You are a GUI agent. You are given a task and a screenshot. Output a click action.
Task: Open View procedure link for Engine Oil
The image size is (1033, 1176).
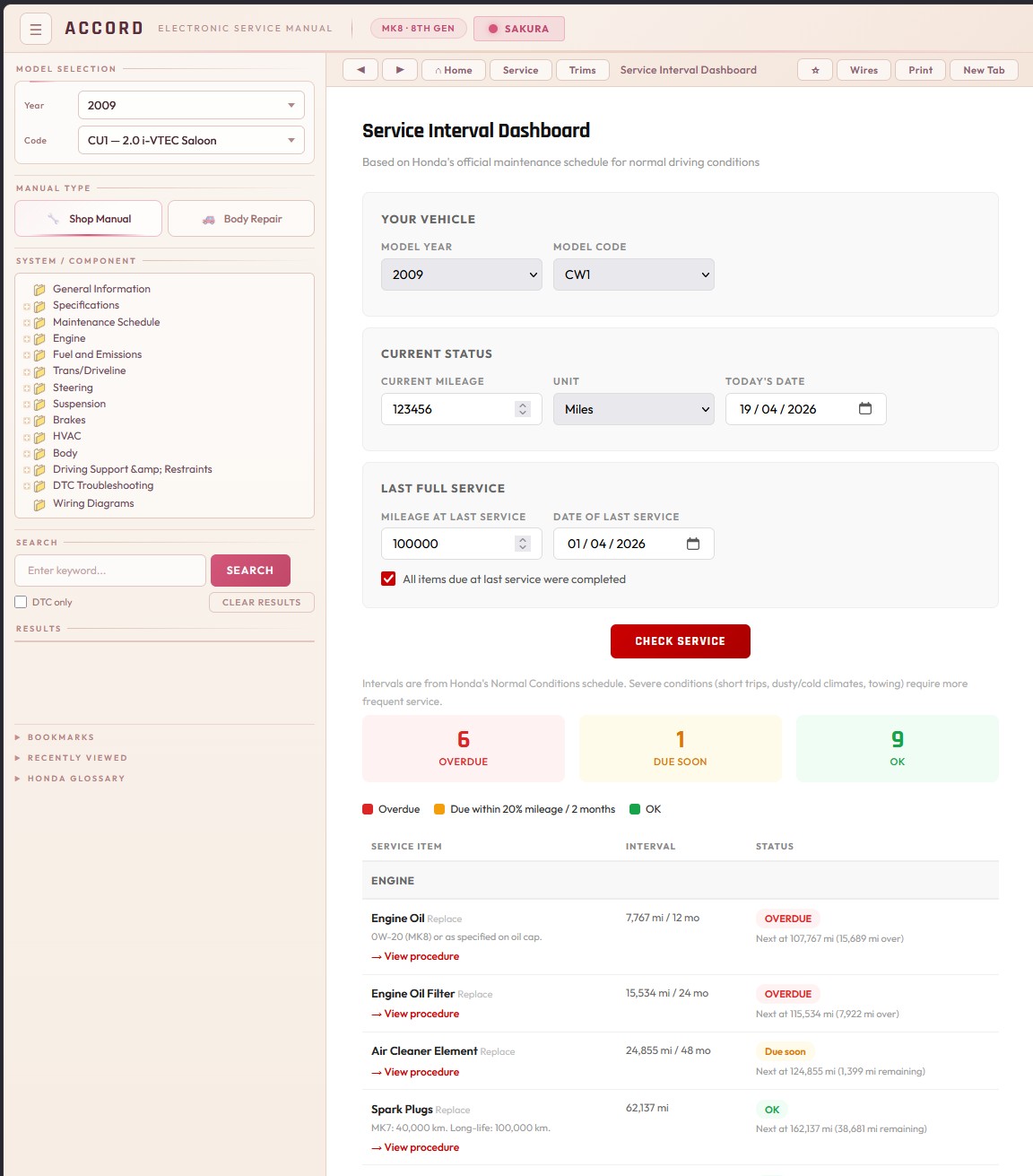coord(421,956)
